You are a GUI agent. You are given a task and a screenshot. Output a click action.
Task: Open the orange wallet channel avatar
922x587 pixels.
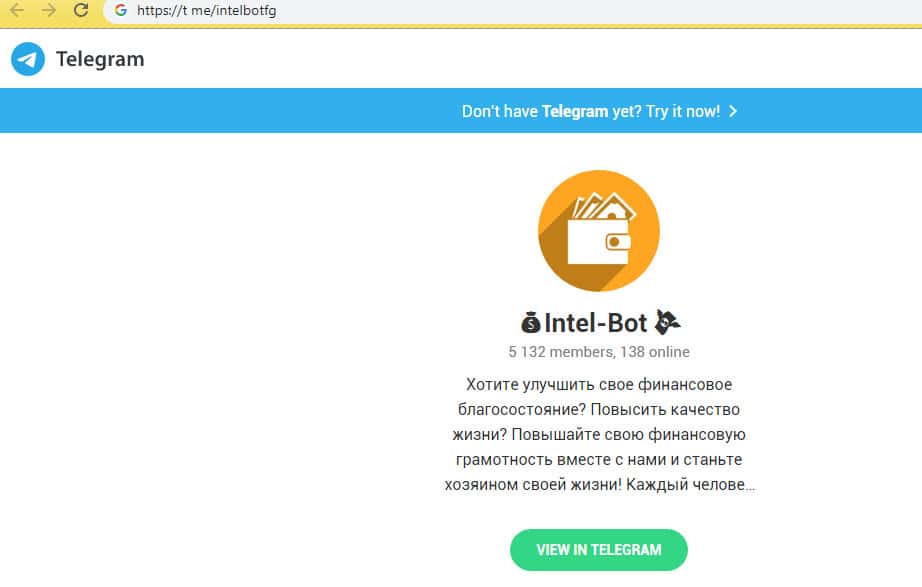pos(599,231)
